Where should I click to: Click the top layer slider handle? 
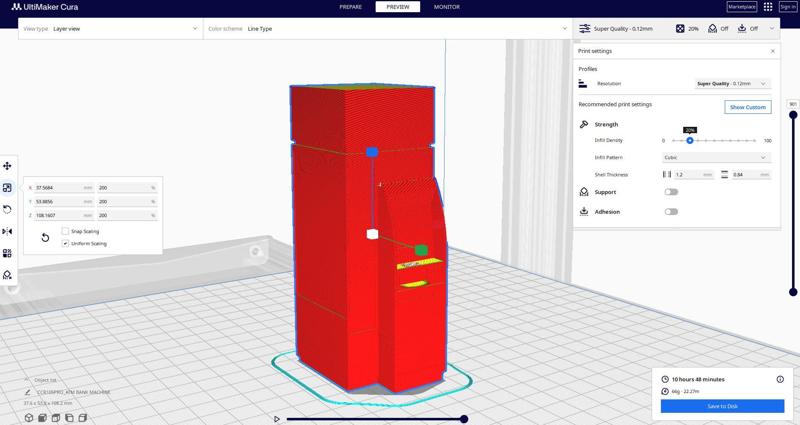pos(793,115)
